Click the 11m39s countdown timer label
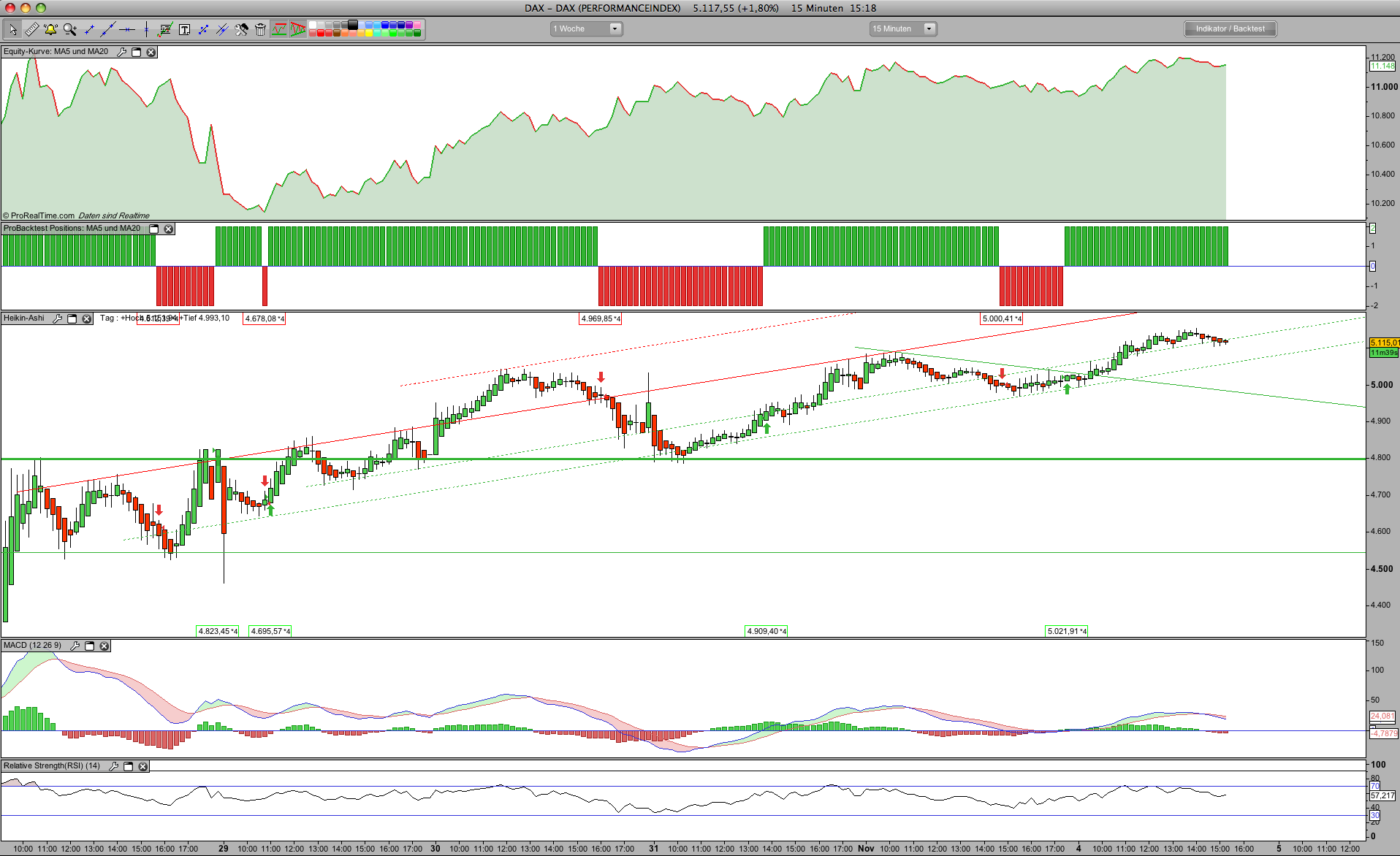This screenshot has width=1400, height=856. pyautogui.click(x=1384, y=353)
